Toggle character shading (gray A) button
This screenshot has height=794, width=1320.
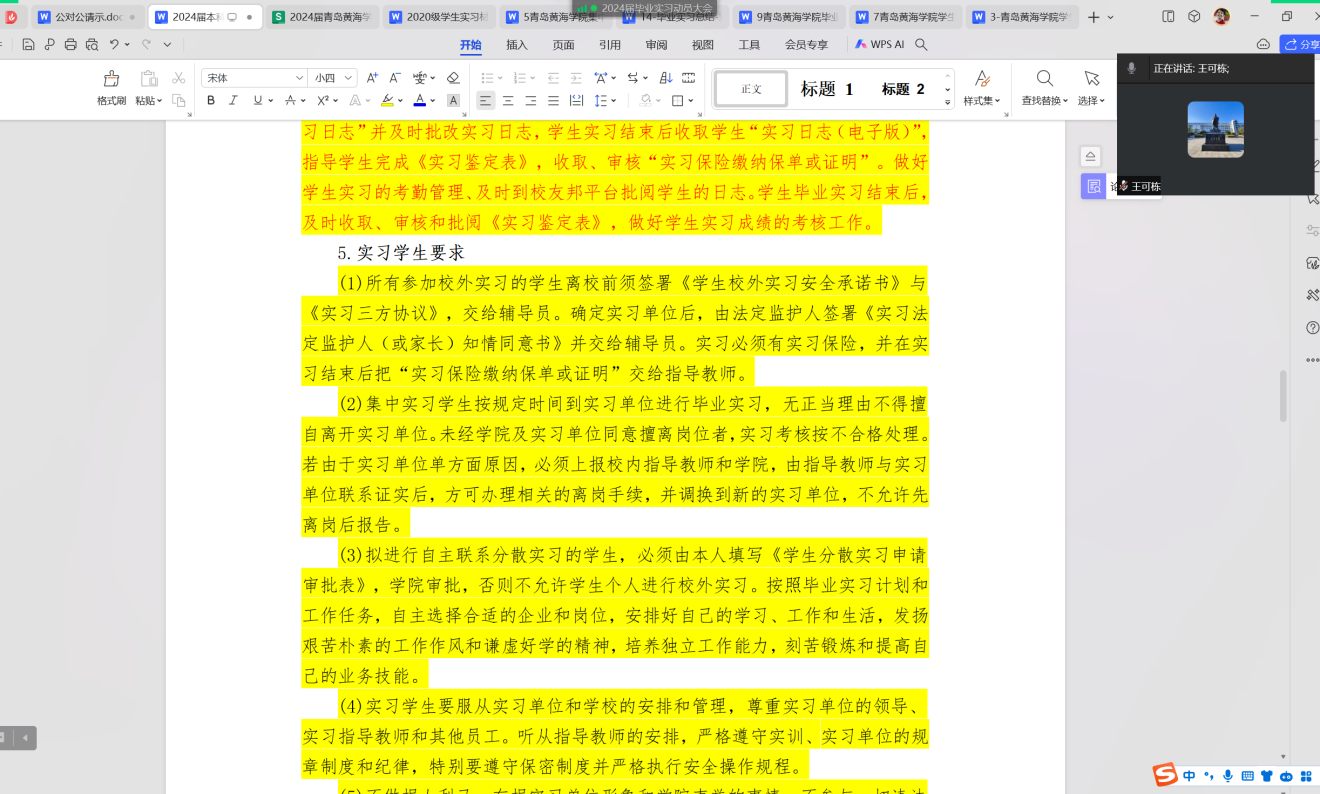453,100
